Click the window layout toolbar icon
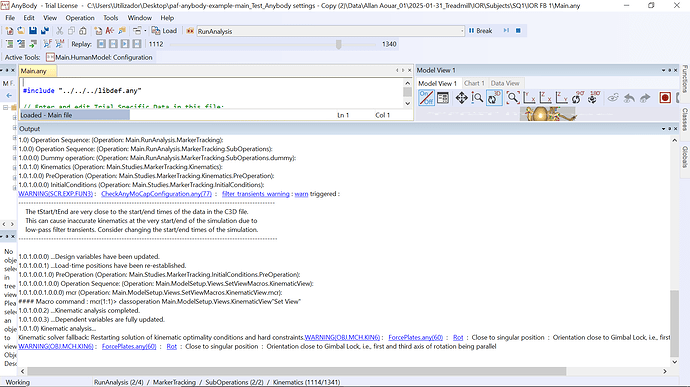Screen dimensions: 690x387 (x=137, y=31)
